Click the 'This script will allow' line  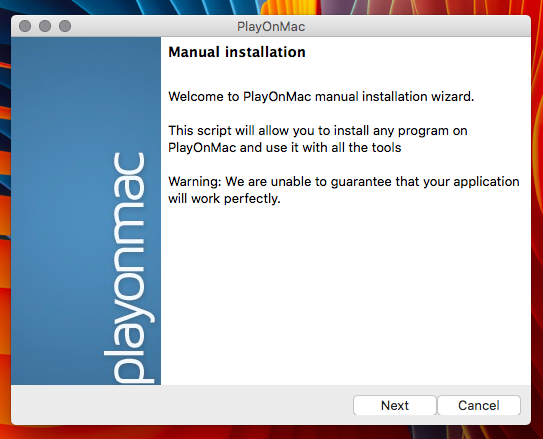pos(318,131)
